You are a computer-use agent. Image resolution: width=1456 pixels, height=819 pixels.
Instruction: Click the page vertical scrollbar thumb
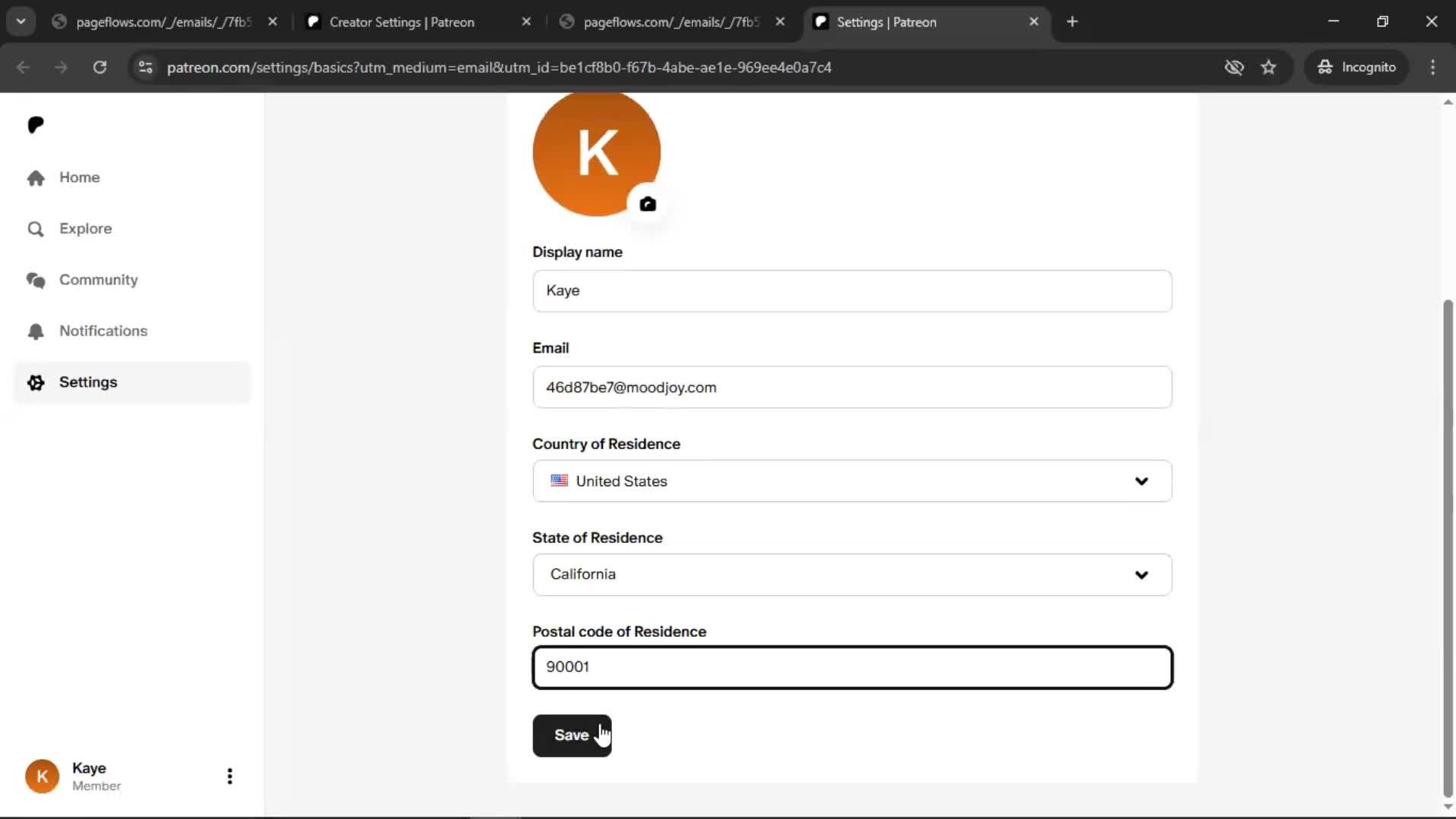tap(1448, 548)
